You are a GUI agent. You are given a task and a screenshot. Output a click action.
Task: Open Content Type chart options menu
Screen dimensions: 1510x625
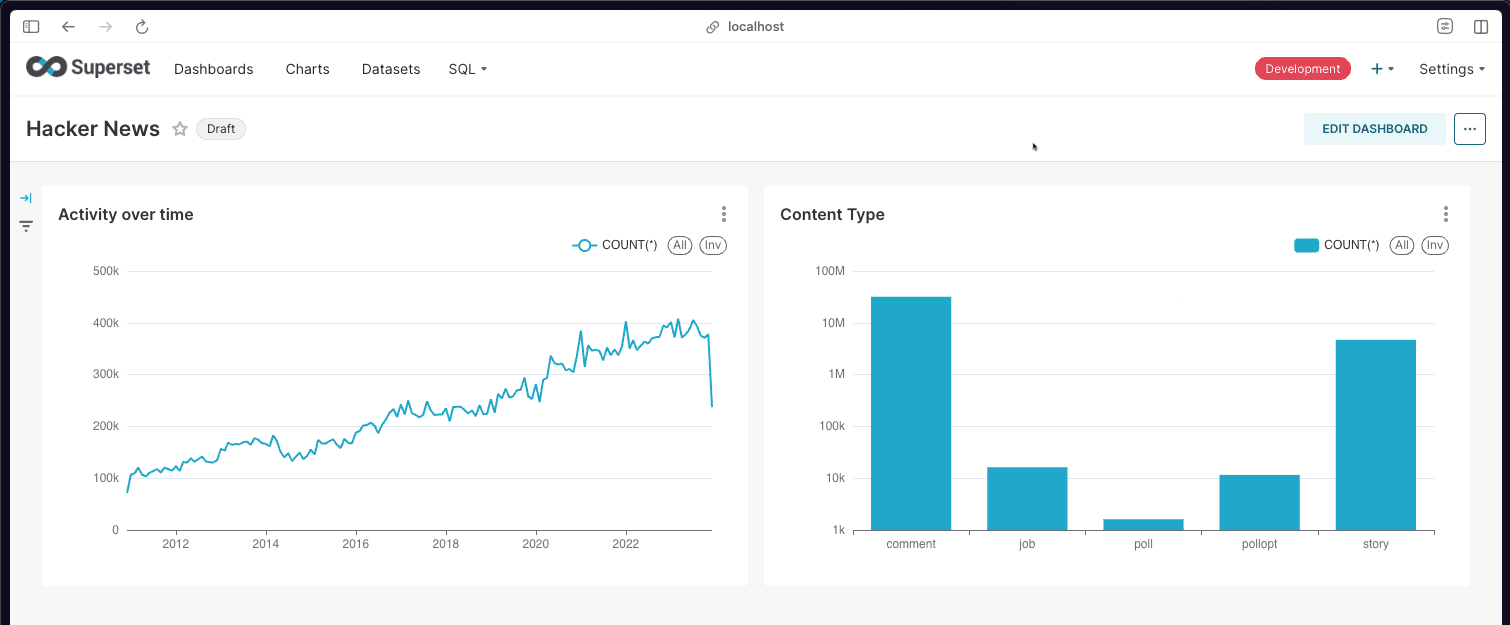(1445, 214)
